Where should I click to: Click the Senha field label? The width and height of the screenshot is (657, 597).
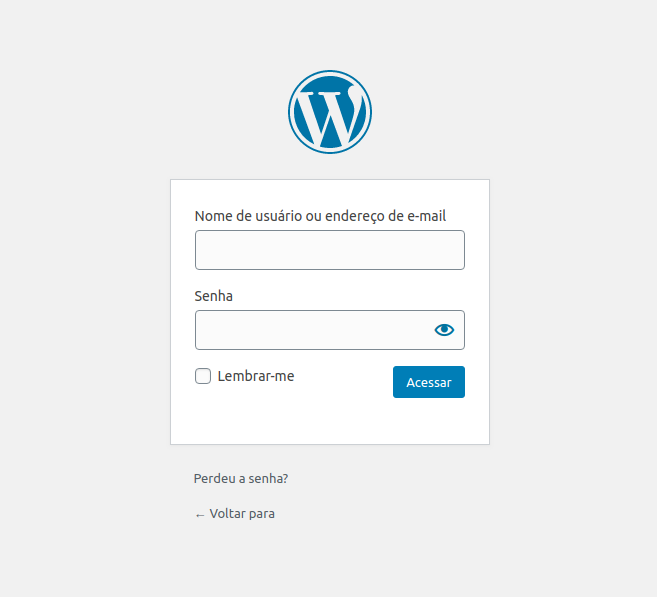point(214,296)
